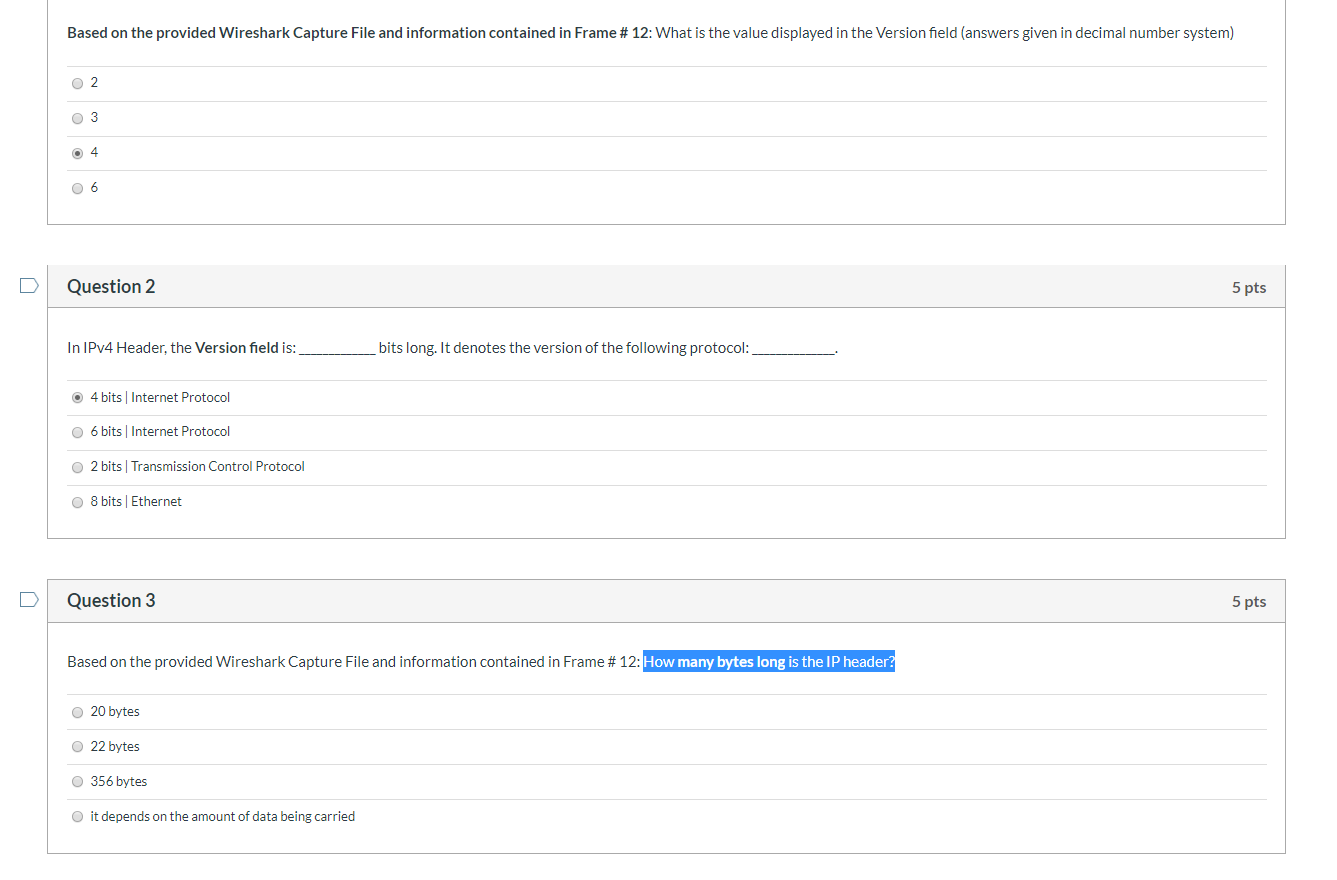Click the flag icon beside Question 2
The width and height of the screenshot is (1337, 880).
29,285
